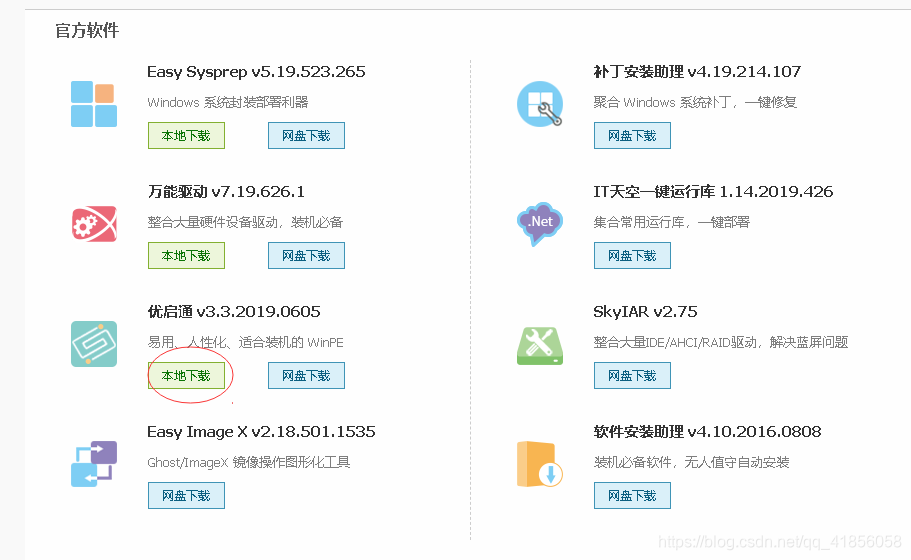Click the 补丁安装助理 wrench icon
This screenshot has width=911, height=560.
click(x=540, y=104)
